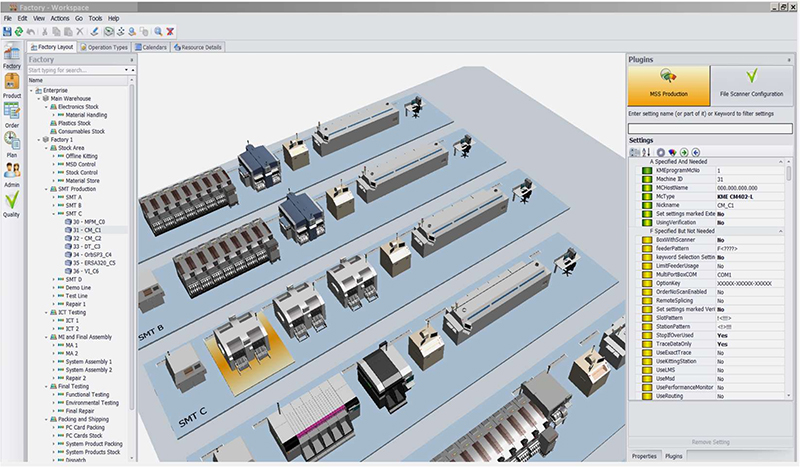Open the Quality checkmark icon in sidebar
800x467 pixels.
[x=12, y=203]
